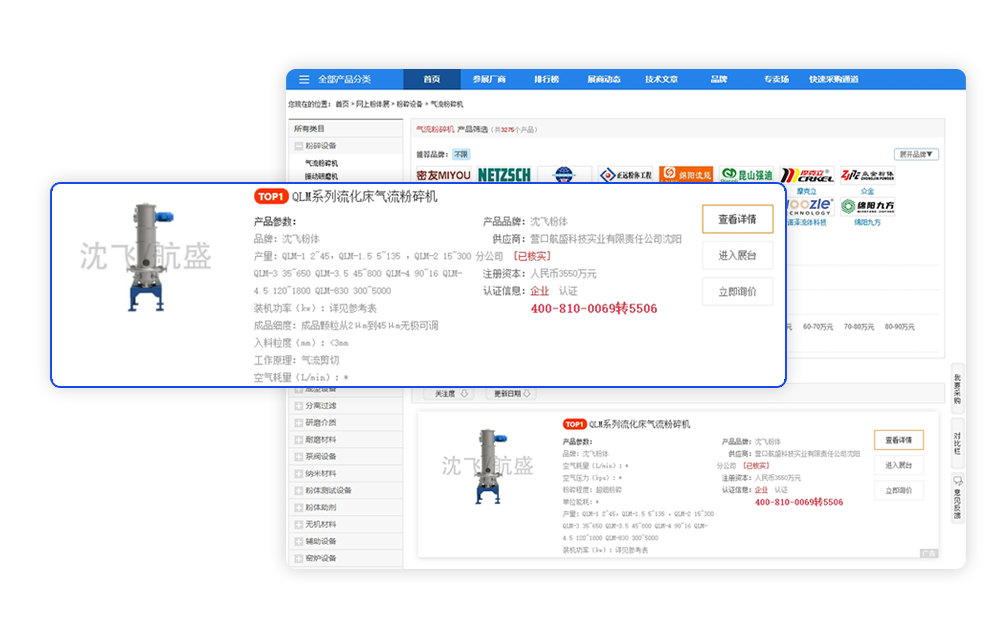This screenshot has height=643, width=994.
Task: Click 粉碎设备 breadcrumb link
Action: [410, 104]
